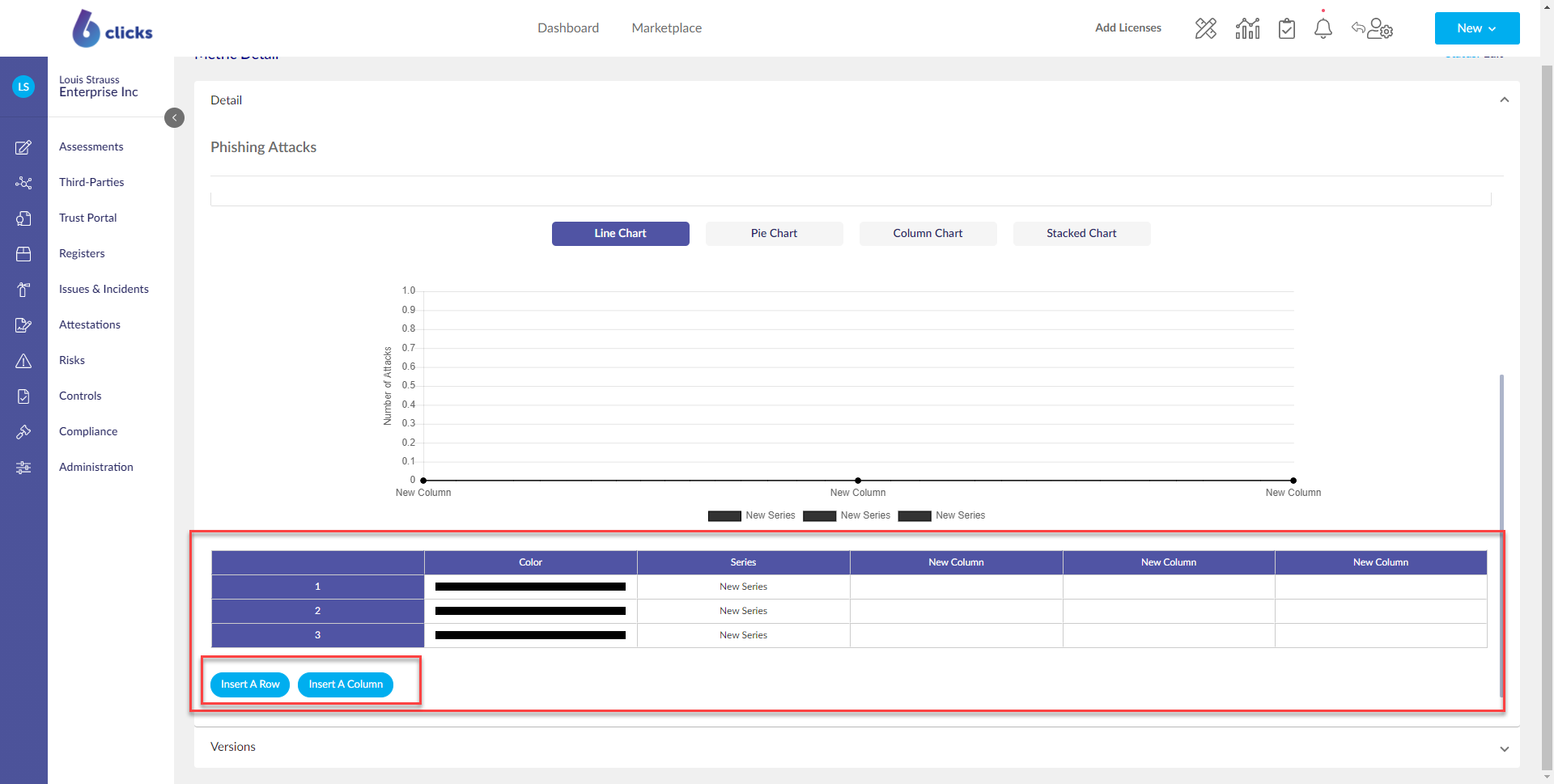Screen dimensions: 1554x784
Task: Open Issues & Incidents in the sidebar
Action: (104, 290)
